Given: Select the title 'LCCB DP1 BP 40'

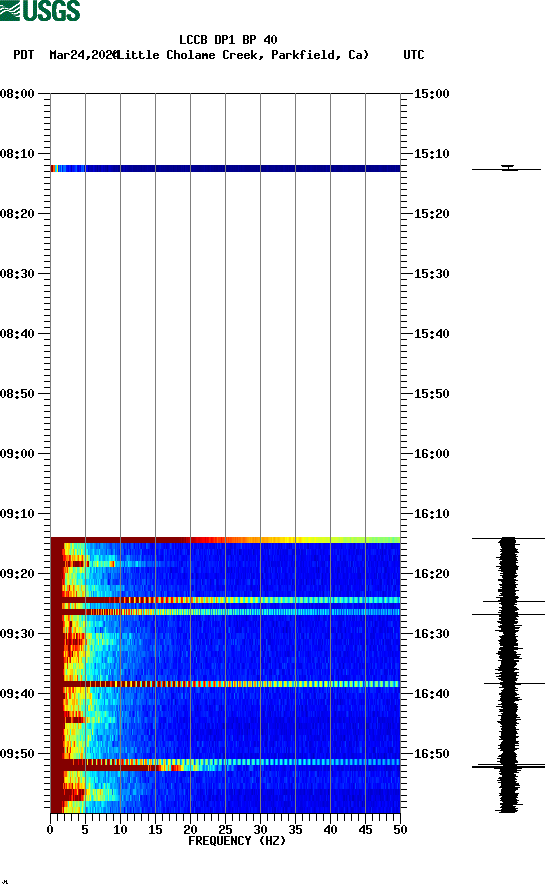Looking at the screenshot, I should tap(228, 40).
